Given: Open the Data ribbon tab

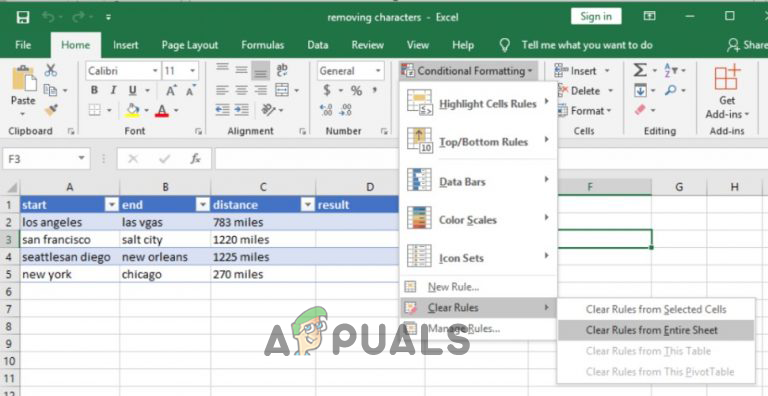Looking at the screenshot, I should [317, 45].
